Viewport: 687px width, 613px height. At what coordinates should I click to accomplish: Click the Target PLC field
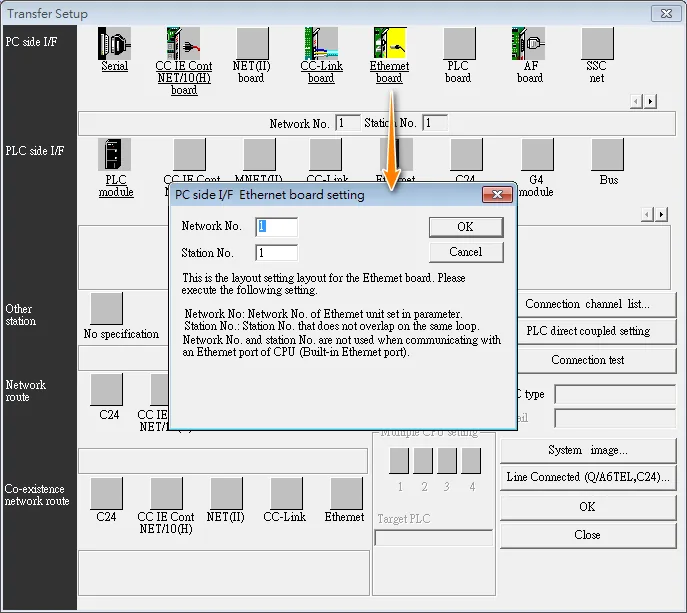coord(434,538)
